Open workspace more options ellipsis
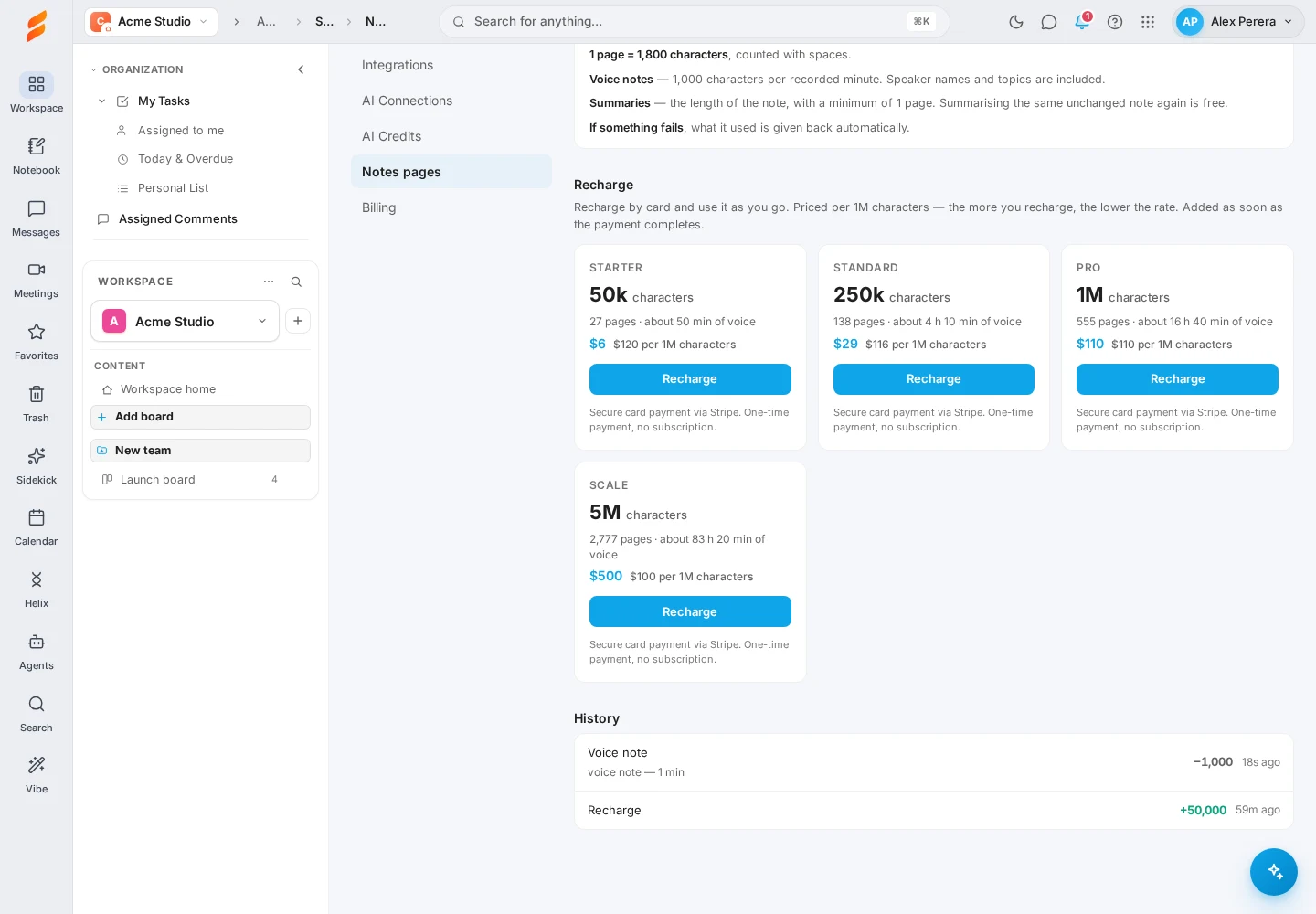 pos(269,282)
